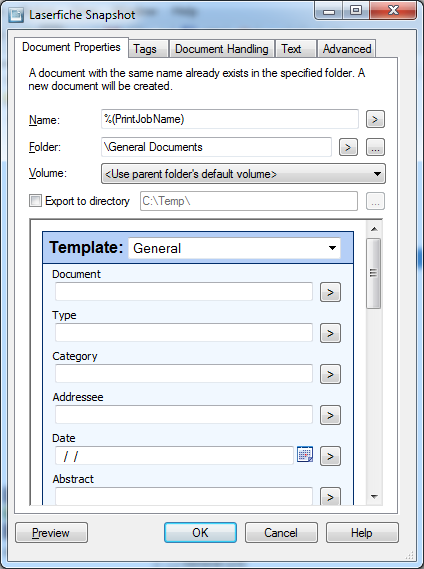Click the token arrow next to Date field
This screenshot has height=569, width=424.
(330, 456)
